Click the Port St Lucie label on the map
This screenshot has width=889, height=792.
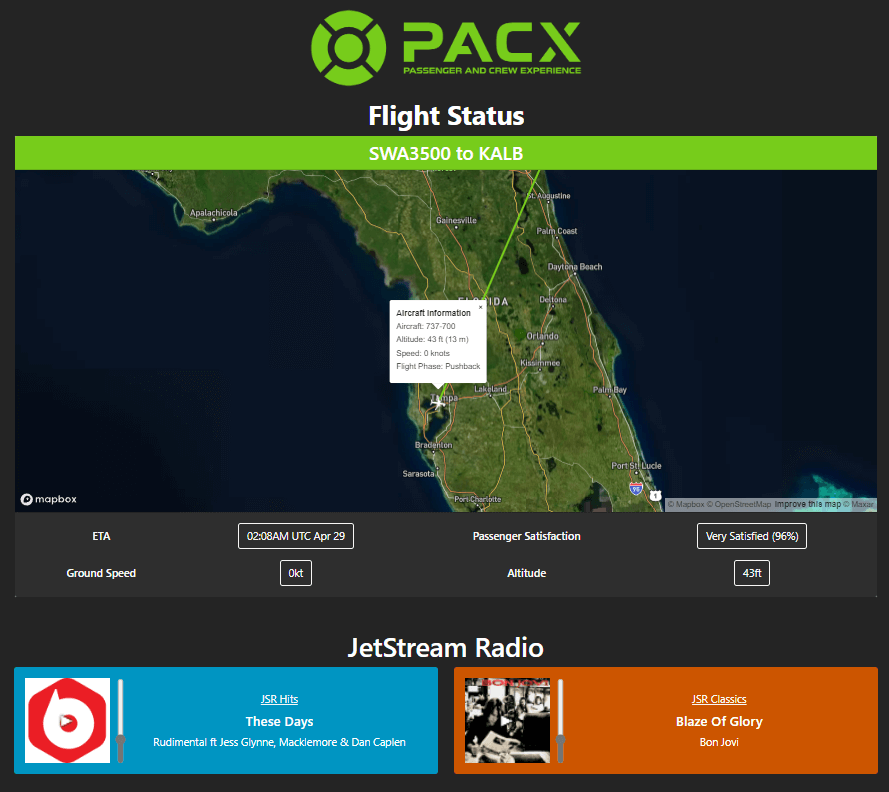(x=636, y=465)
